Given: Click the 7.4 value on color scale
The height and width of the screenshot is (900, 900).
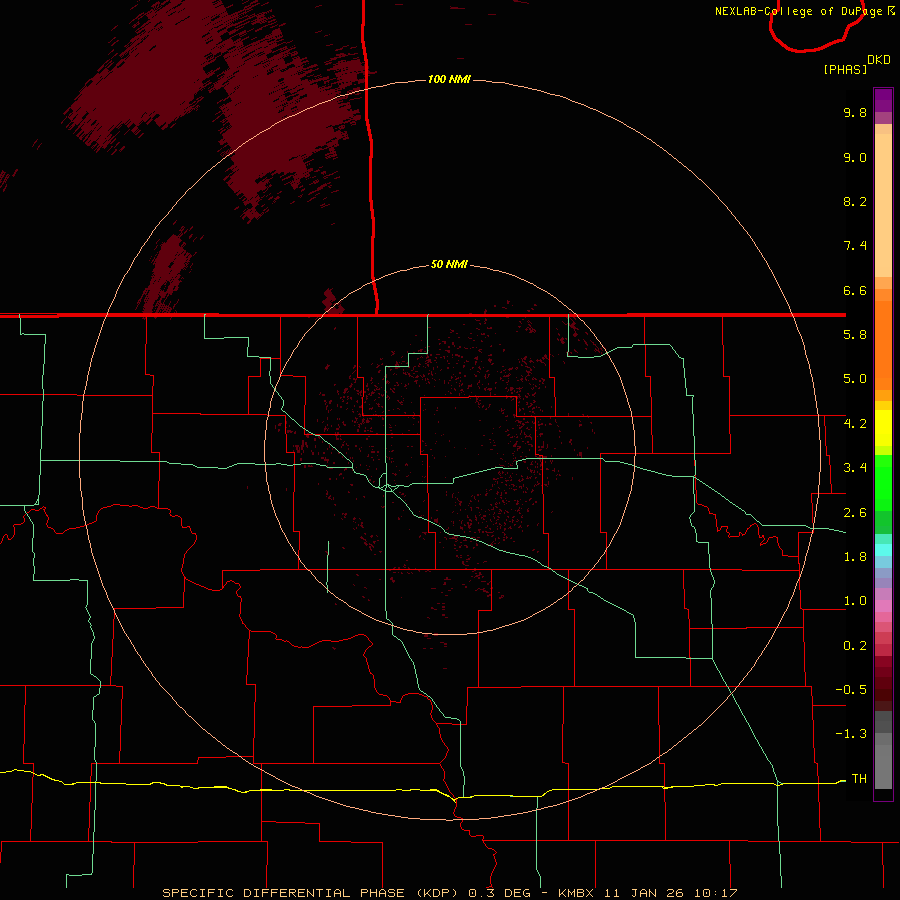Looking at the screenshot, I should pyautogui.click(x=855, y=246).
